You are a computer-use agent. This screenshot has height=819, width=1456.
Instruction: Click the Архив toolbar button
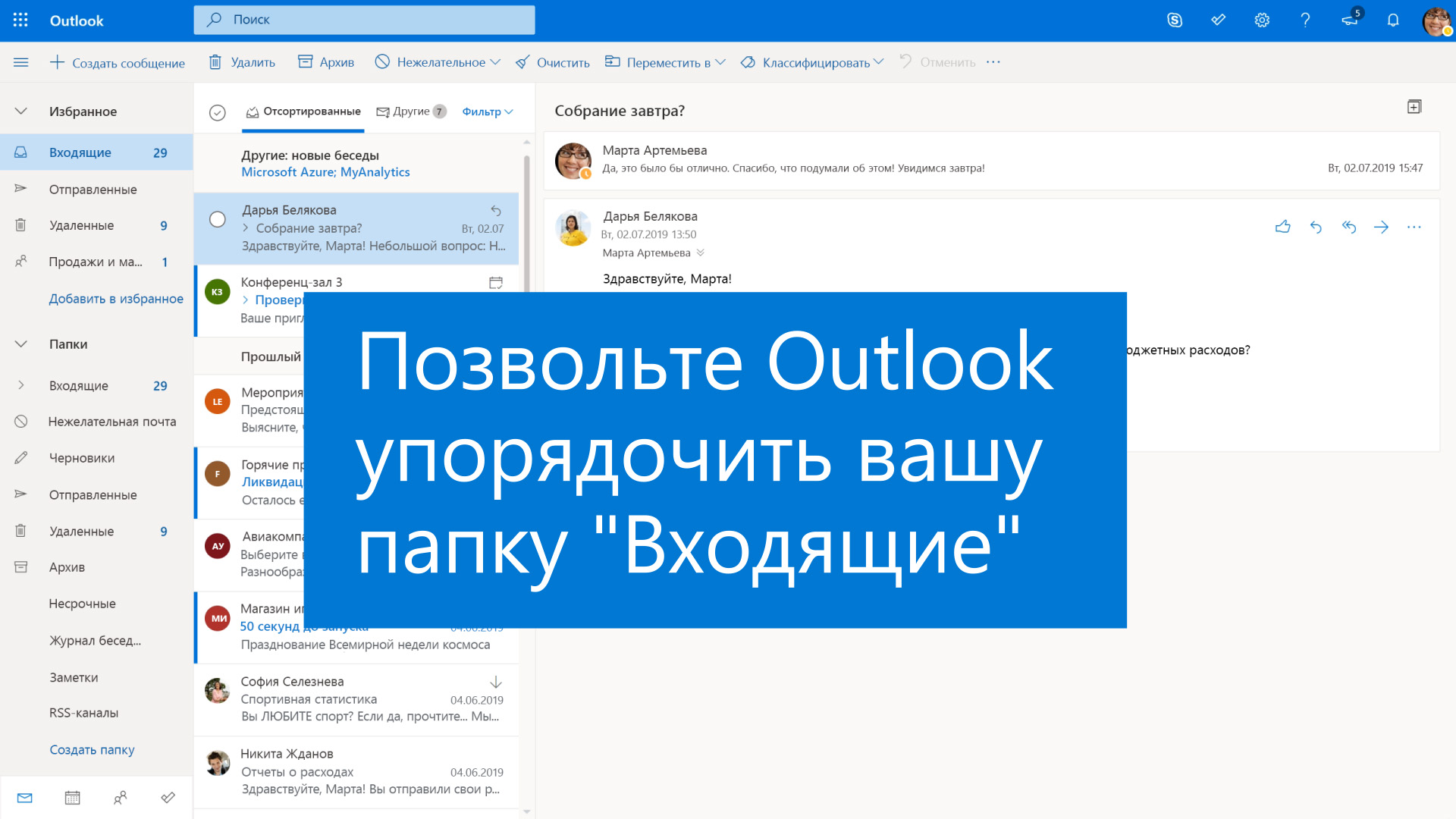click(326, 62)
